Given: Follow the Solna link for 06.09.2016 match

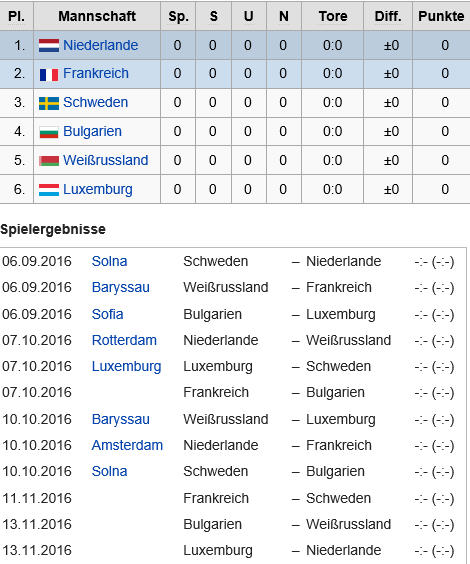Looking at the screenshot, I should [x=109, y=261].
